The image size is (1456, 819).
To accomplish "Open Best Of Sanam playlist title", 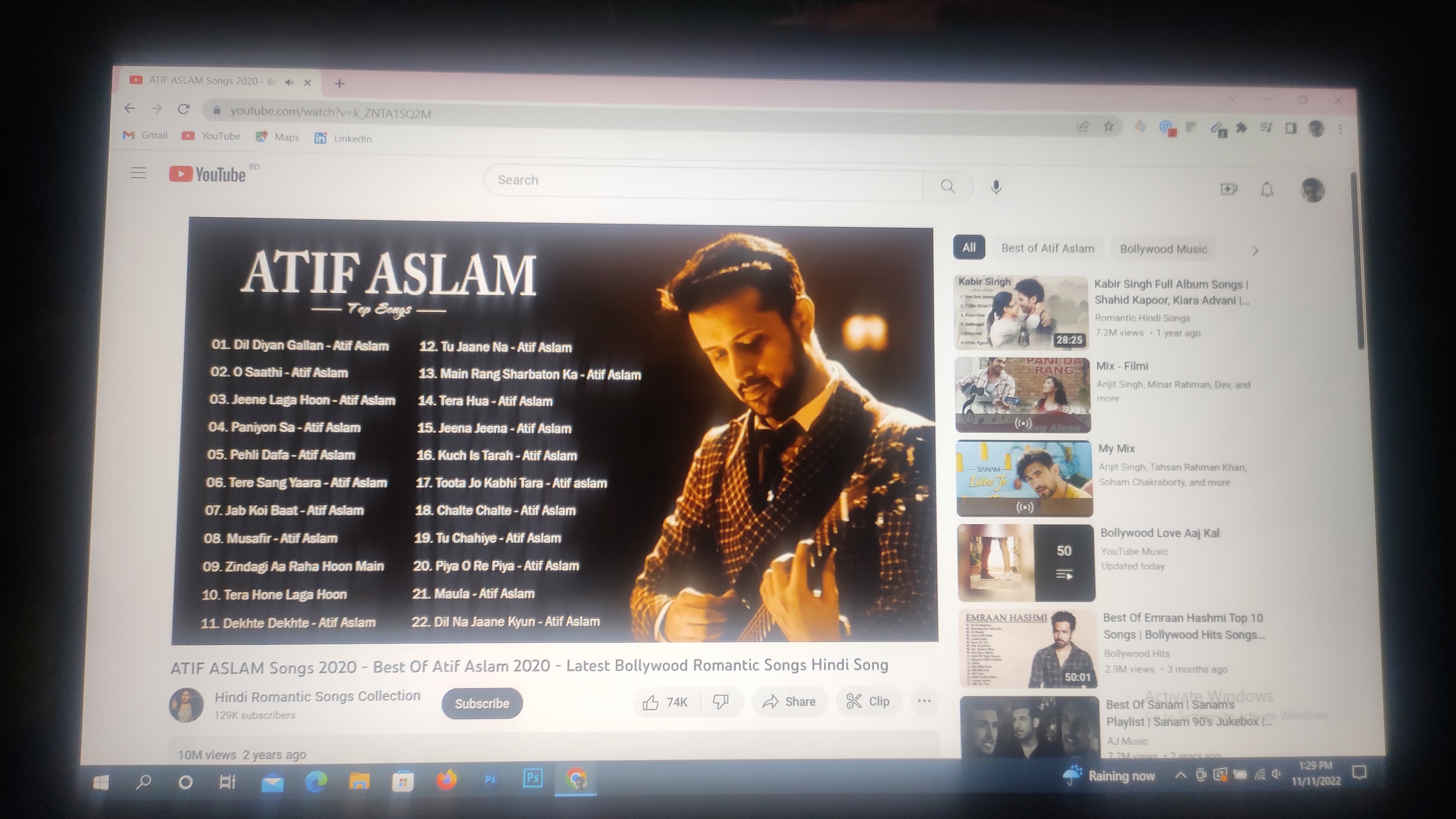I will (1189, 713).
